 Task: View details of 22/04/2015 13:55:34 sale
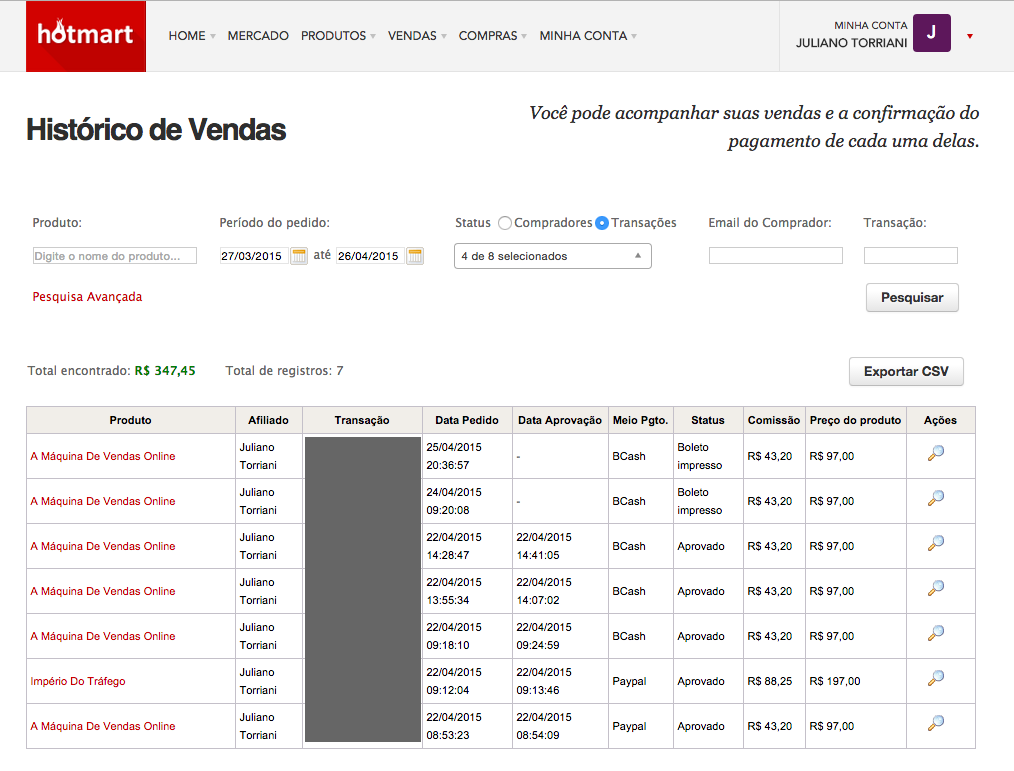click(x=936, y=588)
